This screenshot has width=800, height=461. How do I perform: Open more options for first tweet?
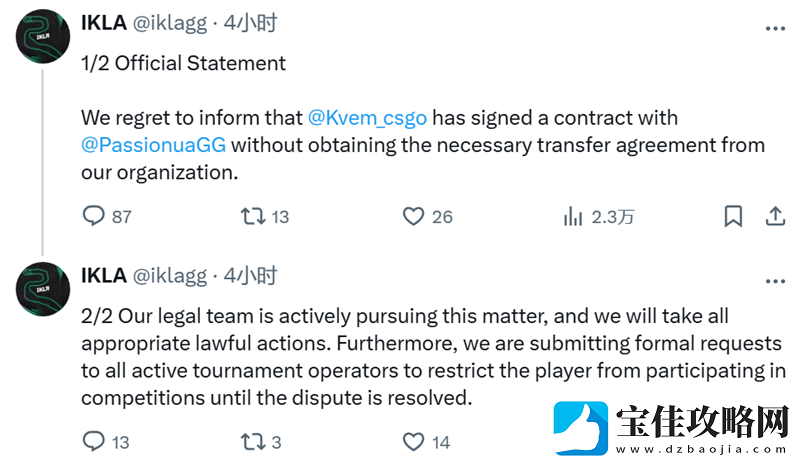pos(775,29)
